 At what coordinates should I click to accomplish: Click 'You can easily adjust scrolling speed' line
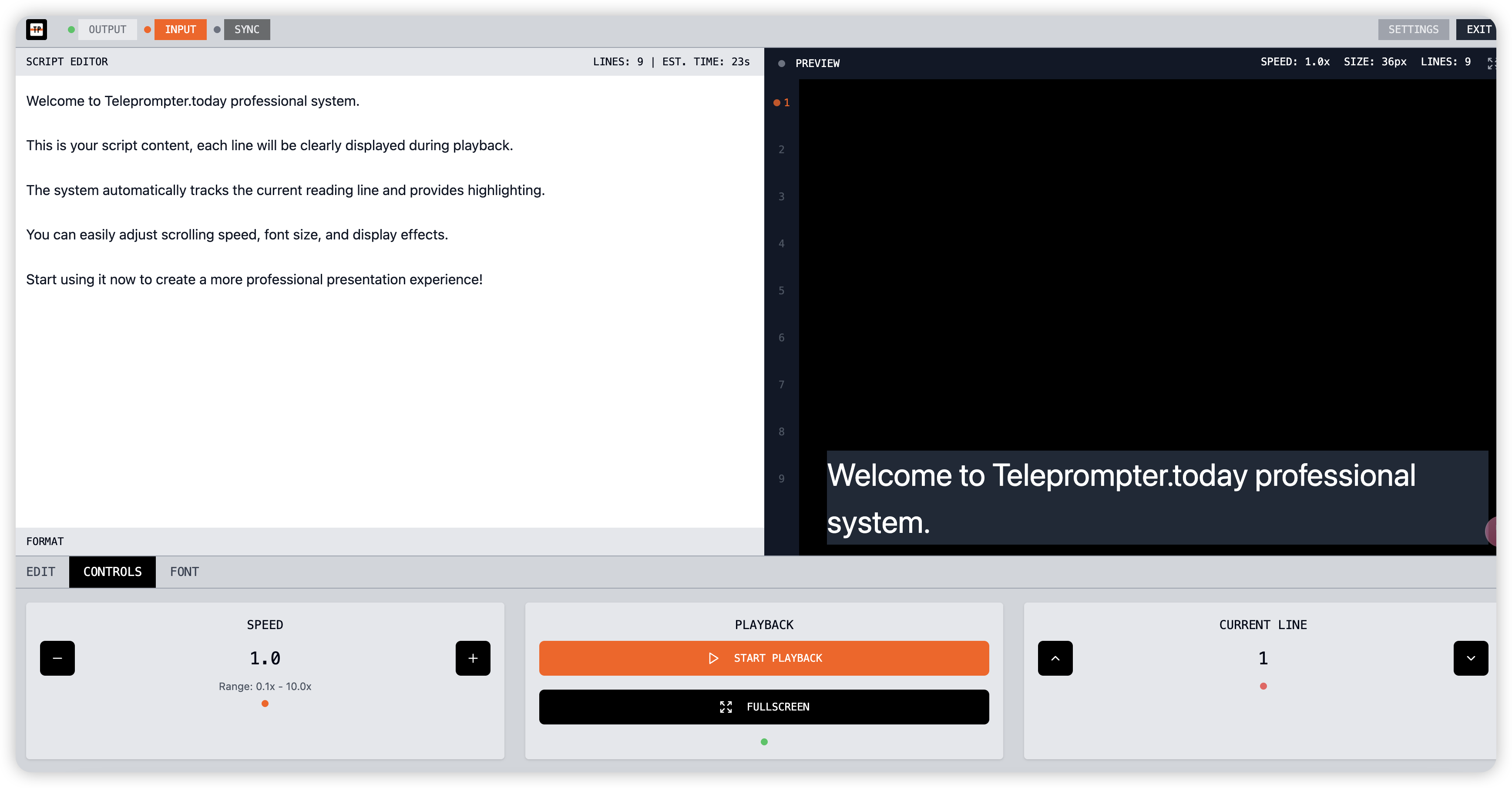point(237,235)
